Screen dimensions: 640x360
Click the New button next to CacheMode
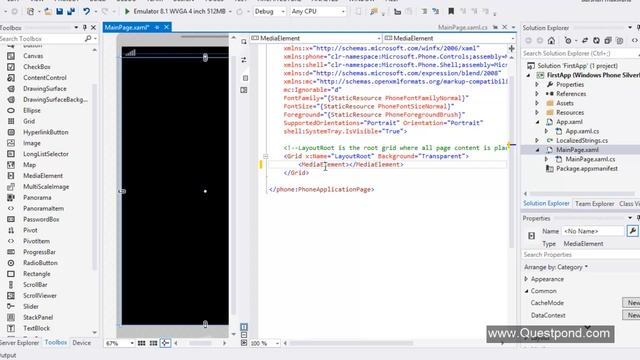click(631, 302)
